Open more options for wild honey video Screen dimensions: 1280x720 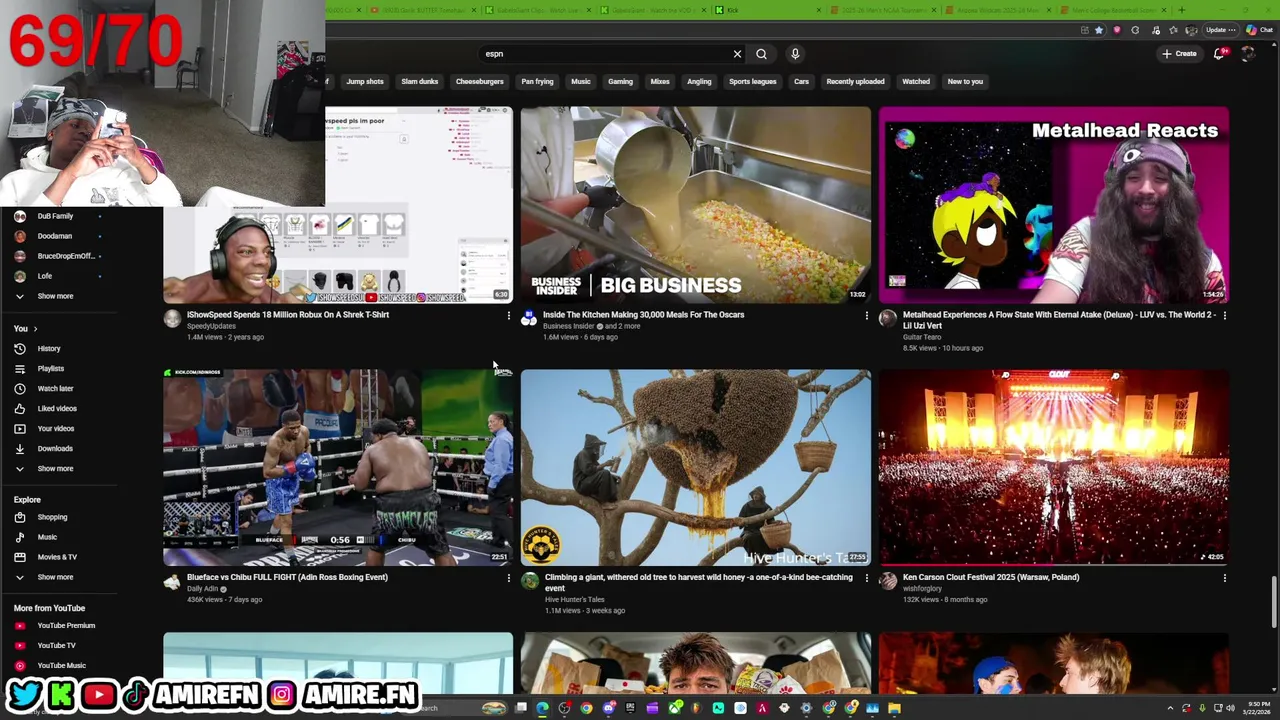867,578
